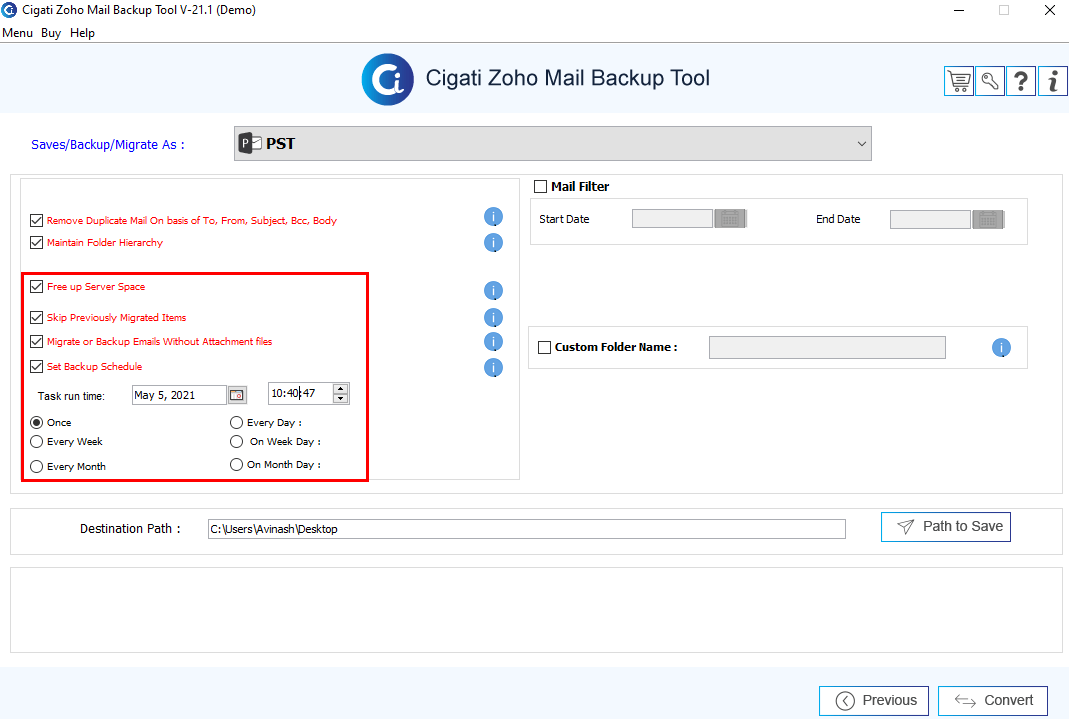
Task: Click the empty log area below destination
Action: coord(536,610)
